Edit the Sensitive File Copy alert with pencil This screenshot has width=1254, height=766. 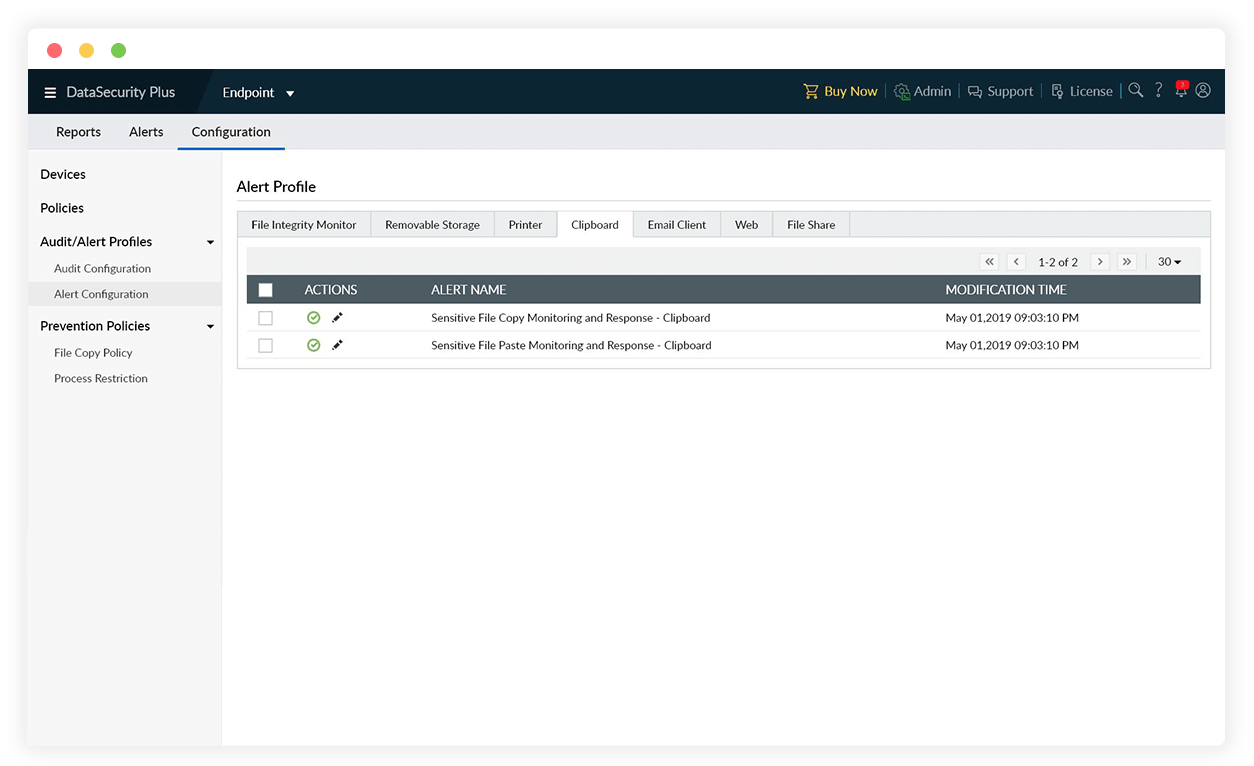(x=337, y=318)
